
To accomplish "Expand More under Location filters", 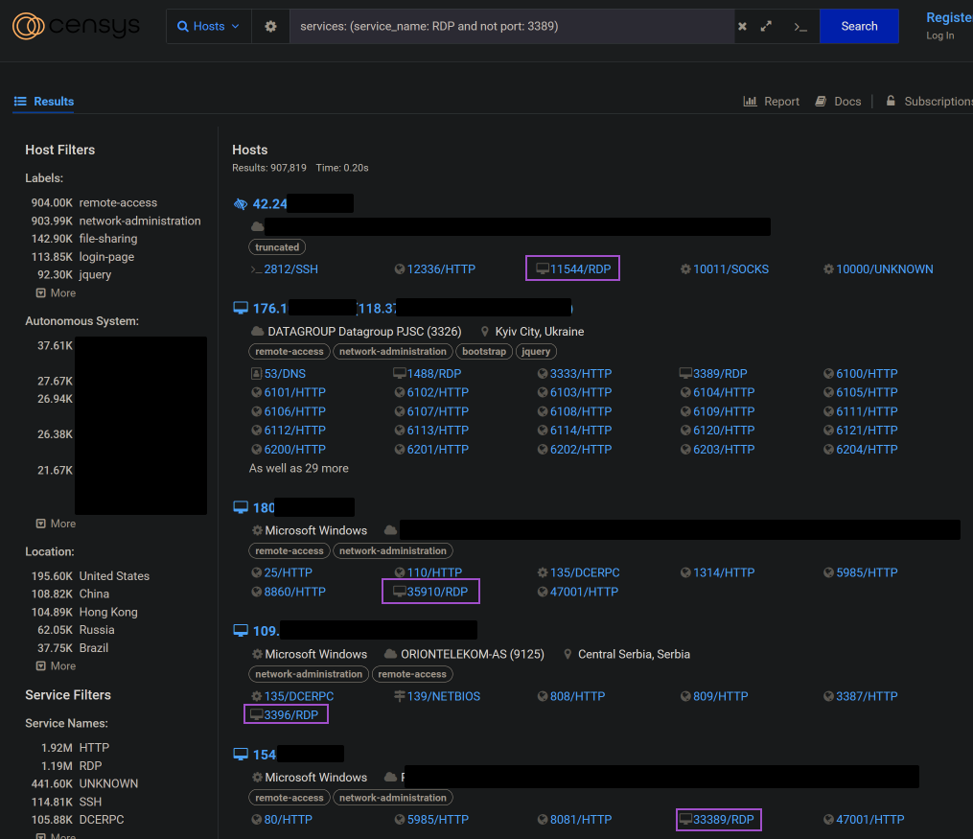I will (x=56, y=666).
